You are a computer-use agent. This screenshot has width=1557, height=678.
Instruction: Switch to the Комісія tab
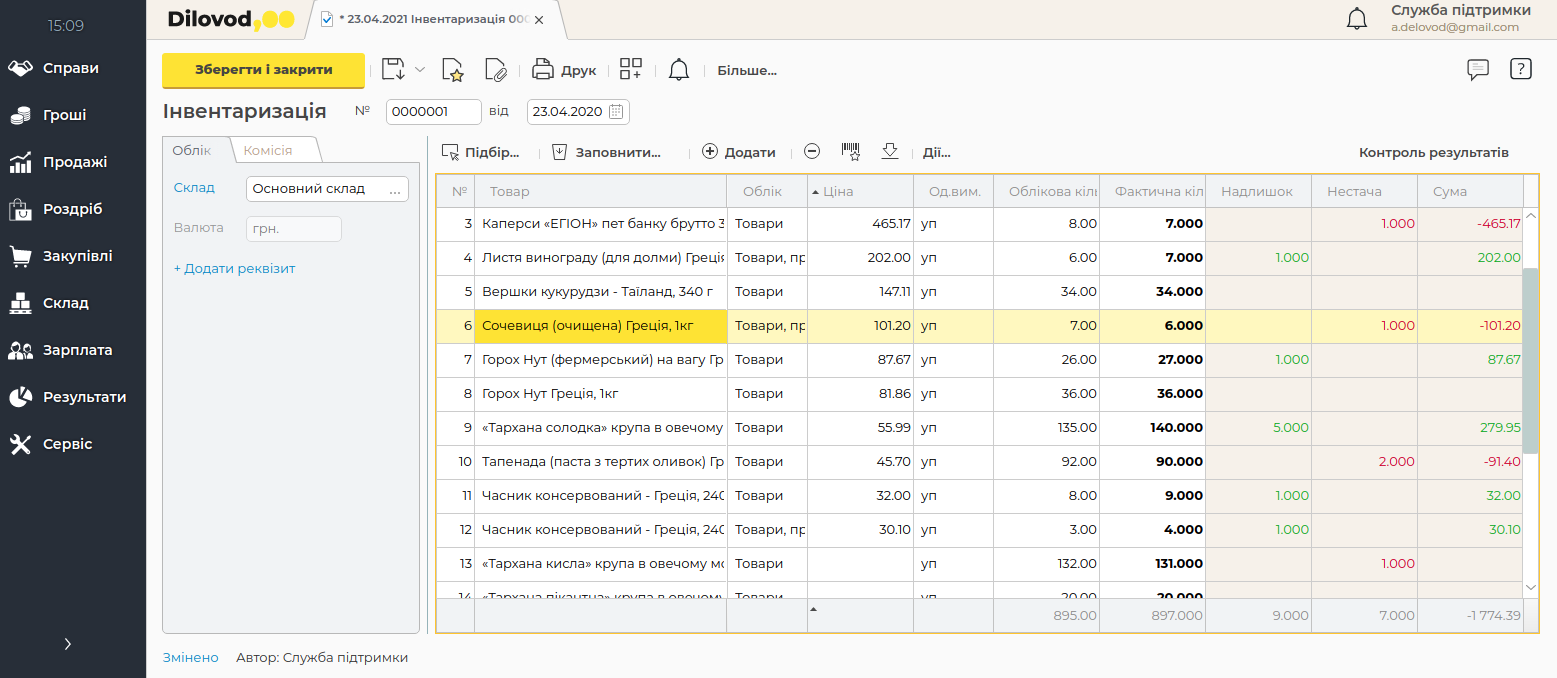coord(268,150)
